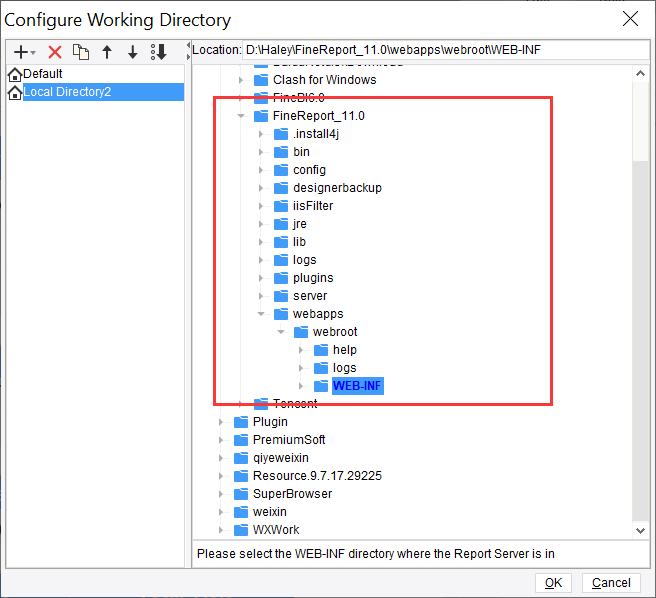Click scrollbar up arrow in folder tree

point(640,74)
